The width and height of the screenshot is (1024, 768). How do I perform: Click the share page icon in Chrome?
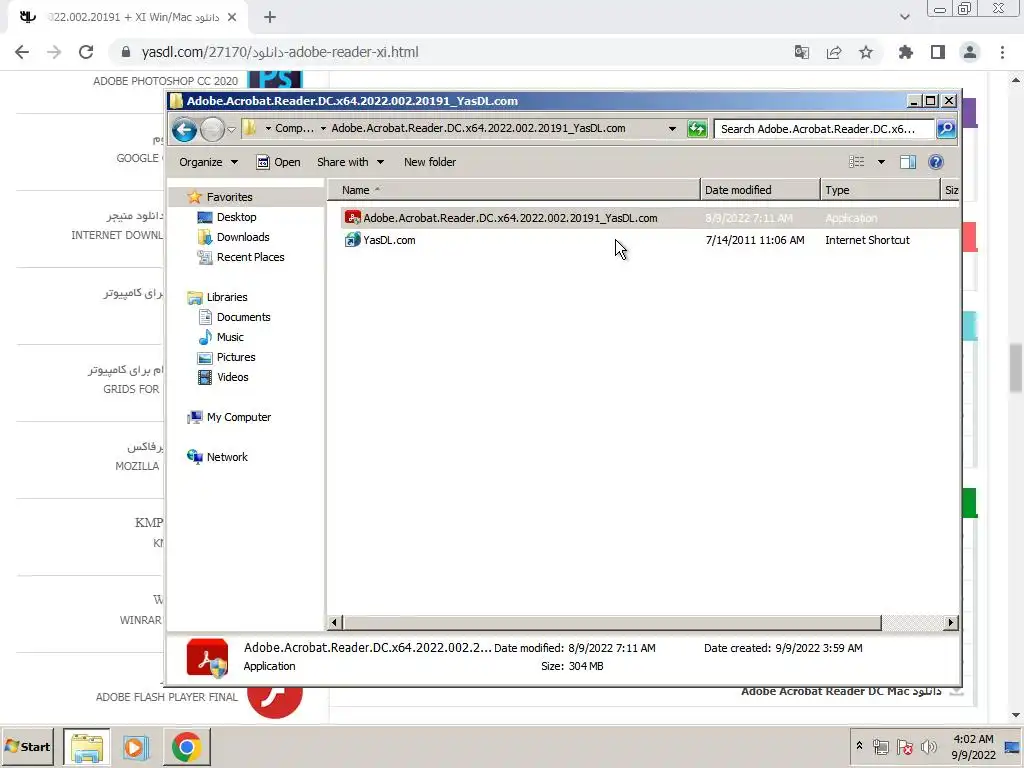click(x=834, y=52)
